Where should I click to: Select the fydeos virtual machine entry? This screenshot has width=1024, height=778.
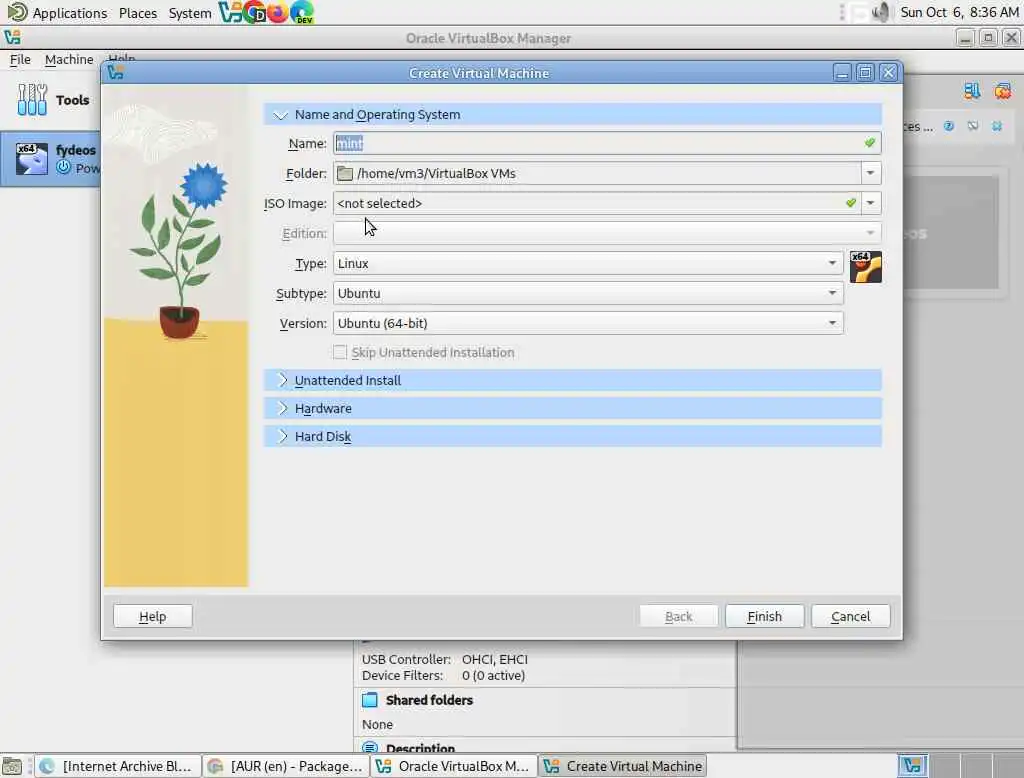click(x=51, y=159)
